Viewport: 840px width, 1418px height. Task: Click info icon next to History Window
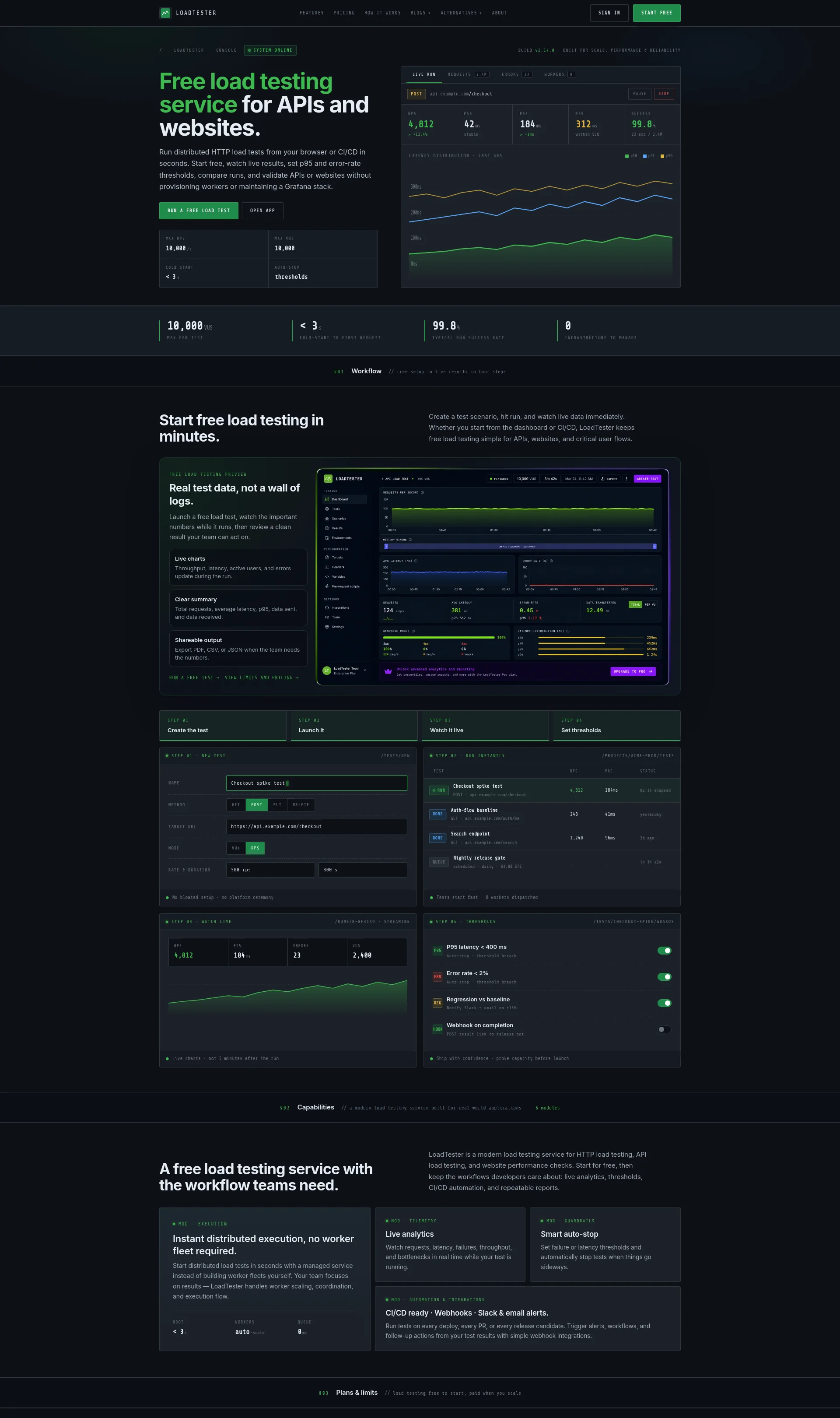pyautogui.click(x=410, y=540)
